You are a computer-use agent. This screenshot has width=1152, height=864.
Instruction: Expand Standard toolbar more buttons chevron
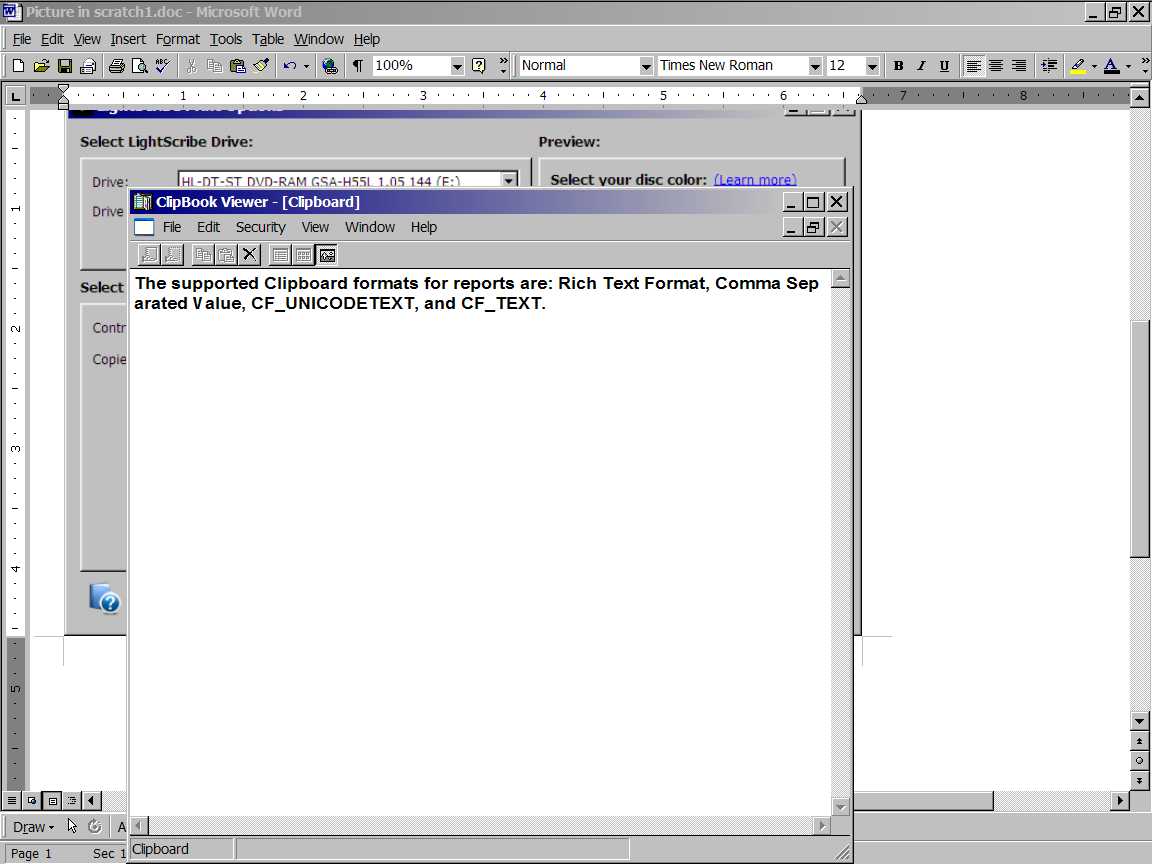coord(503,66)
